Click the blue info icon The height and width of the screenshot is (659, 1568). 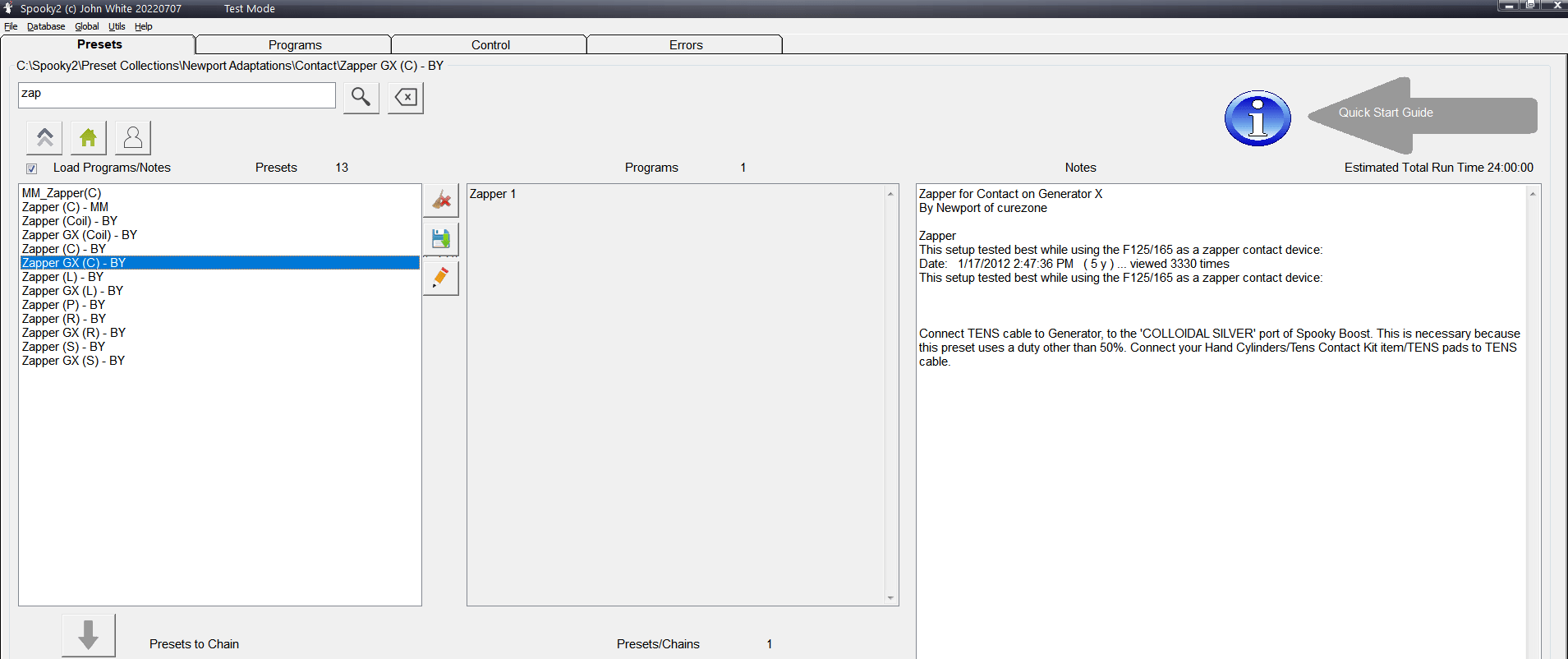pyautogui.click(x=1258, y=118)
